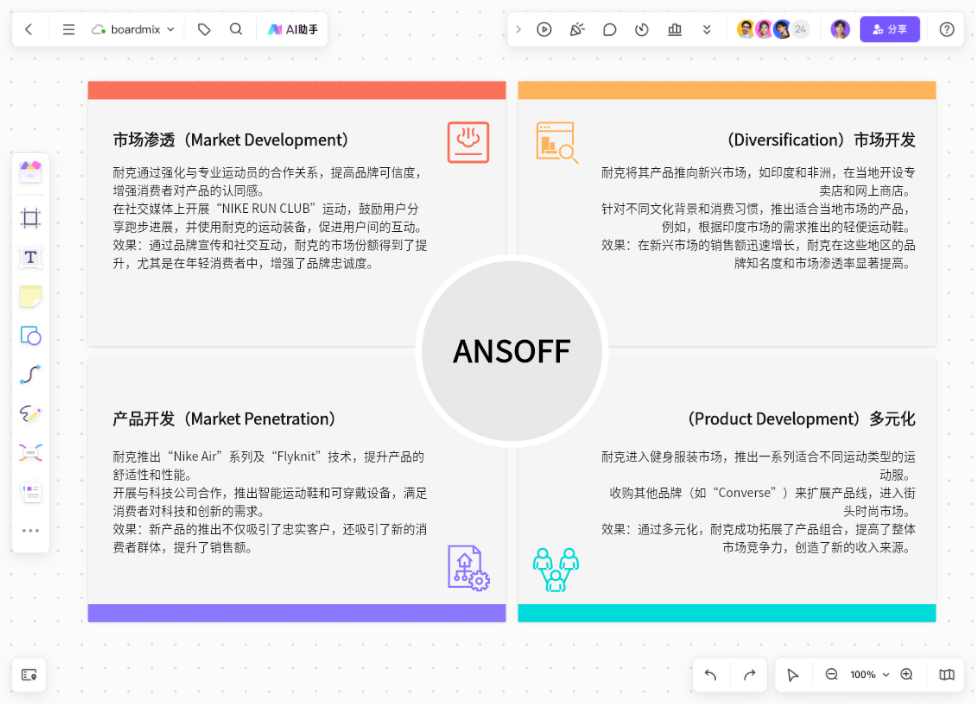Open own profile avatar

[840, 29]
